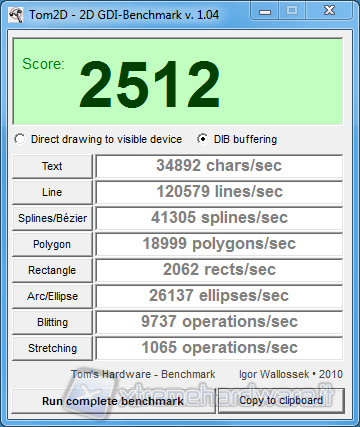Copy results to clipboard
The width and height of the screenshot is (360, 427).
[281, 400]
